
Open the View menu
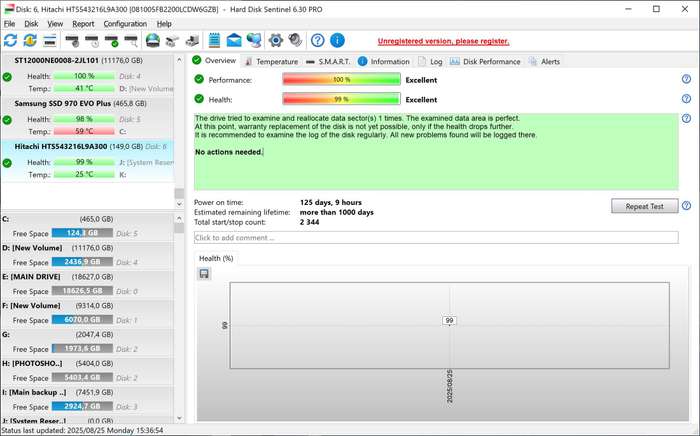tap(55, 24)
